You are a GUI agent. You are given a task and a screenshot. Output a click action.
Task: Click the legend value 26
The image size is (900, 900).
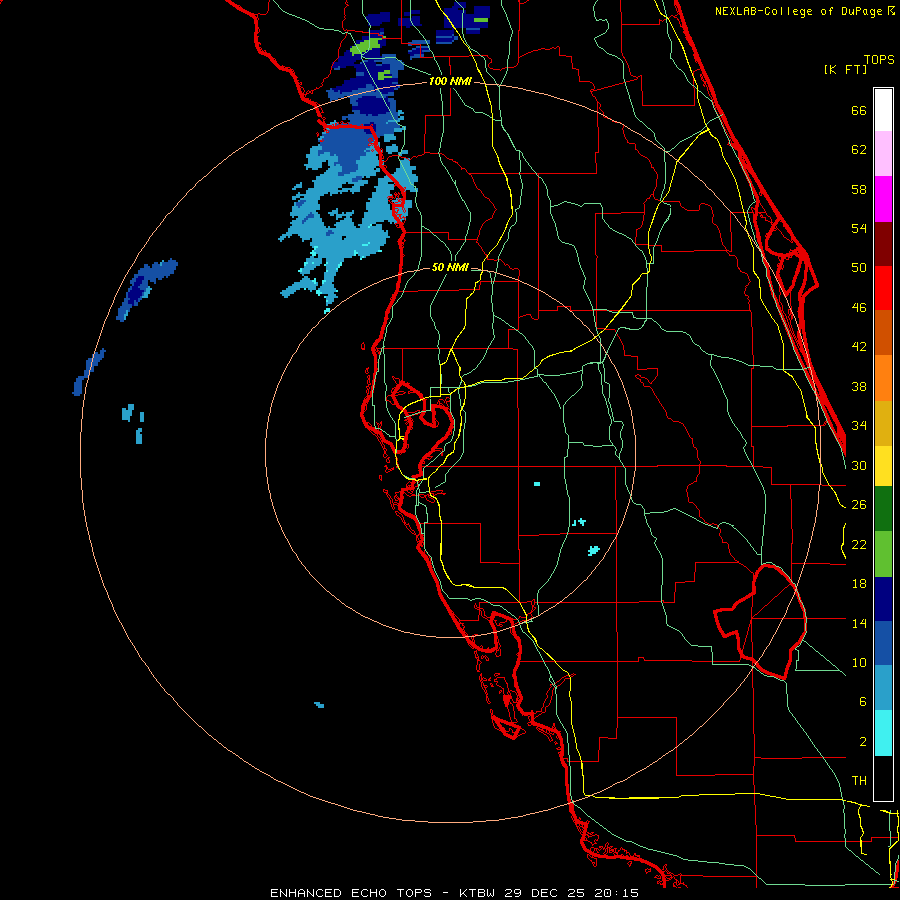(x=859, y=505)
